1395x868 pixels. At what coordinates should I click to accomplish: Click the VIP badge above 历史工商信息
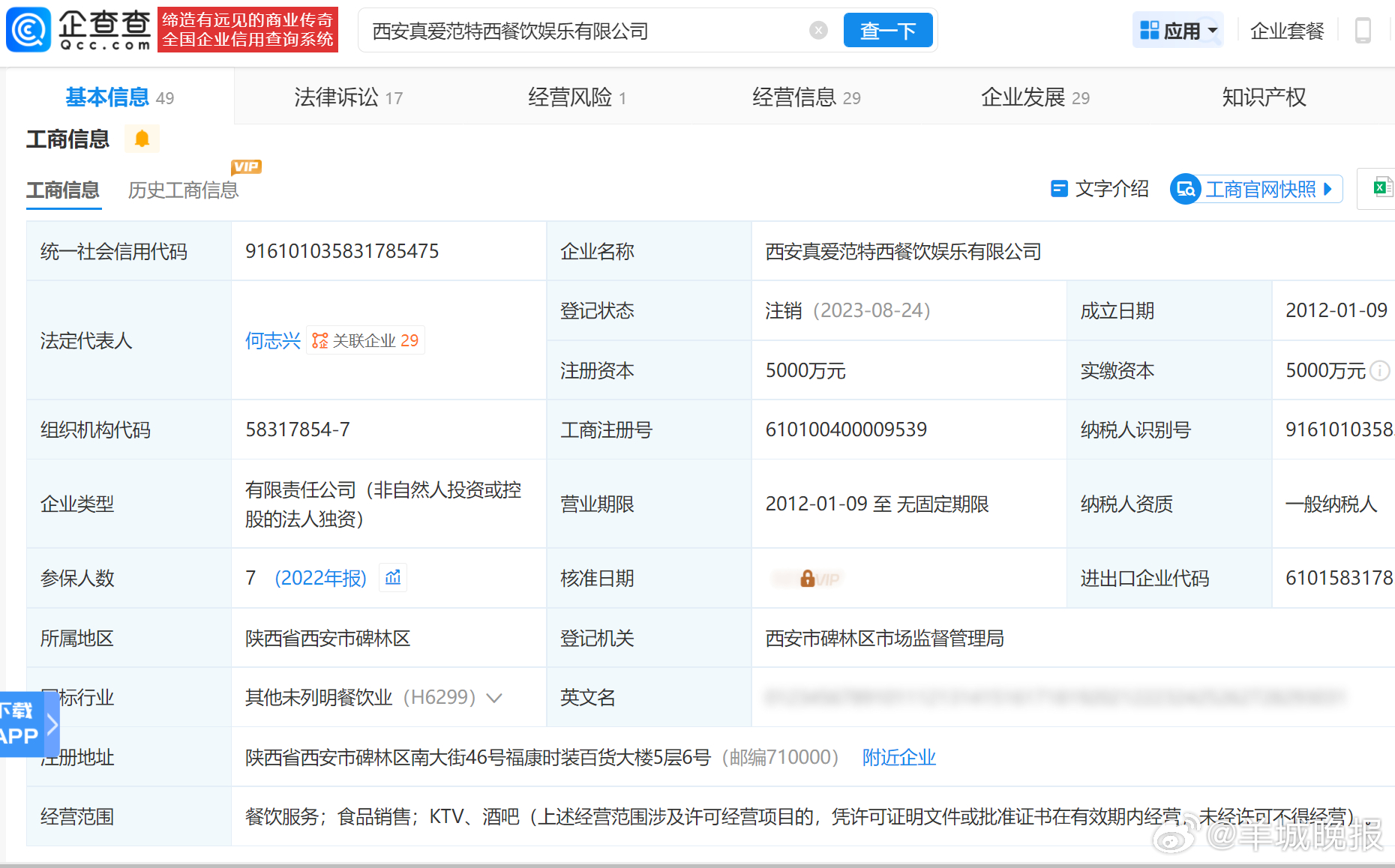point(246,167)
